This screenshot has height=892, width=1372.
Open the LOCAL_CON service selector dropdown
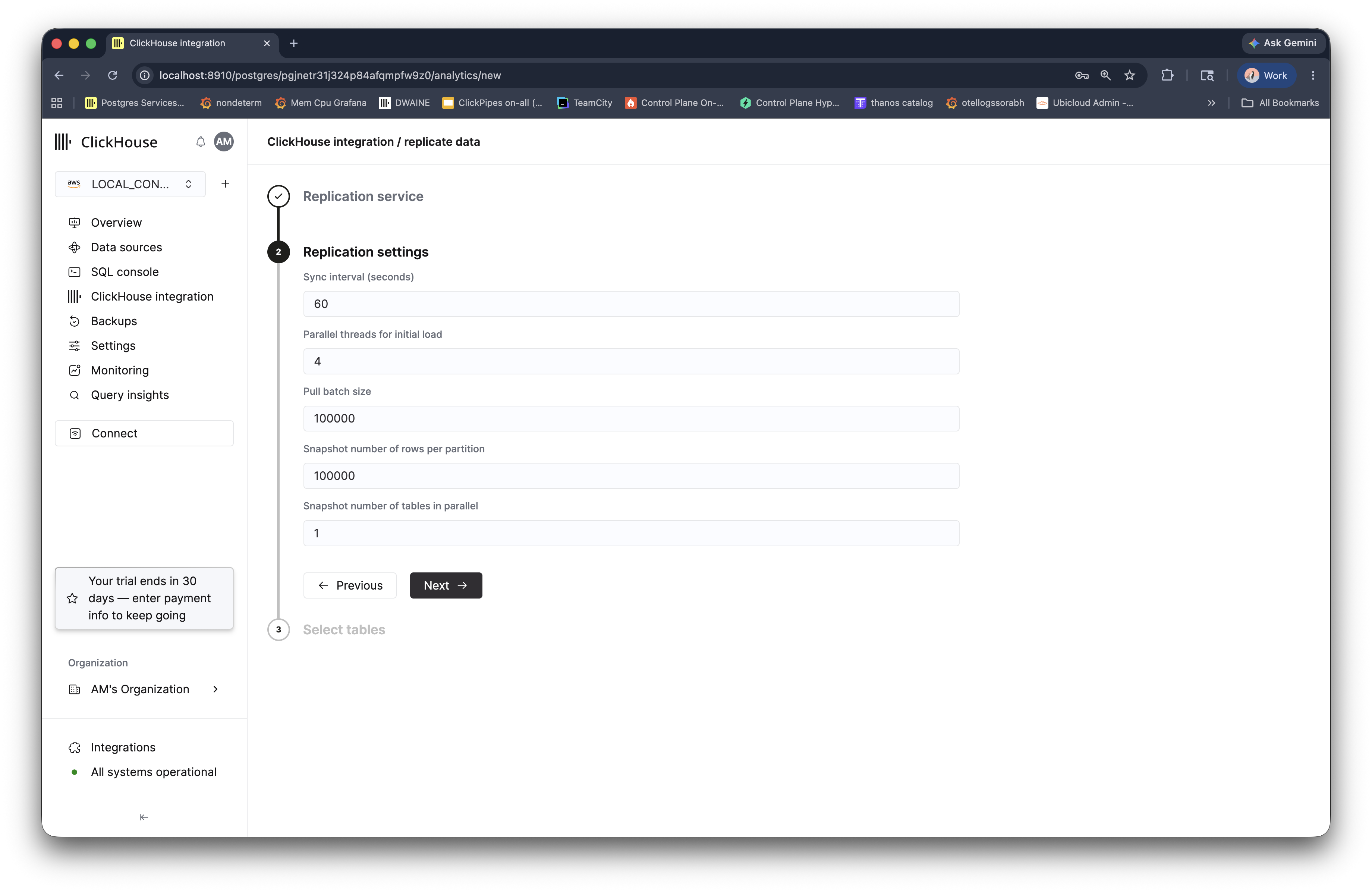pyautogui.click(x=130, y=184)
